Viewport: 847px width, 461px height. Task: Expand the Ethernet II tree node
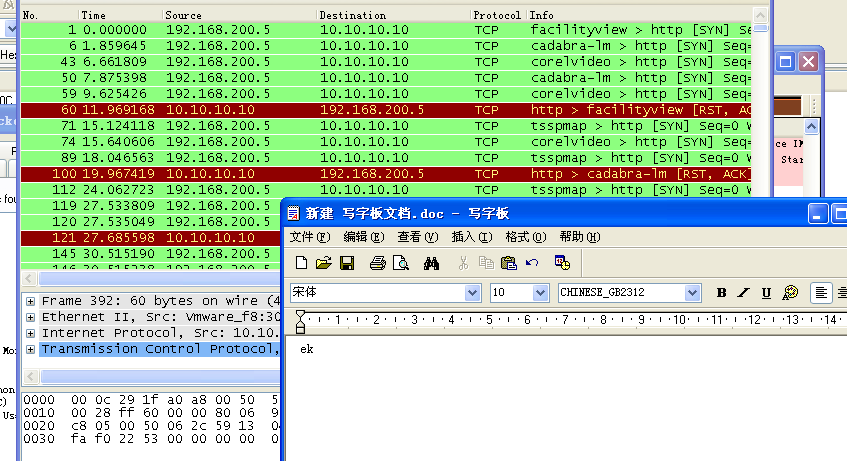click(x=31, y=317)
